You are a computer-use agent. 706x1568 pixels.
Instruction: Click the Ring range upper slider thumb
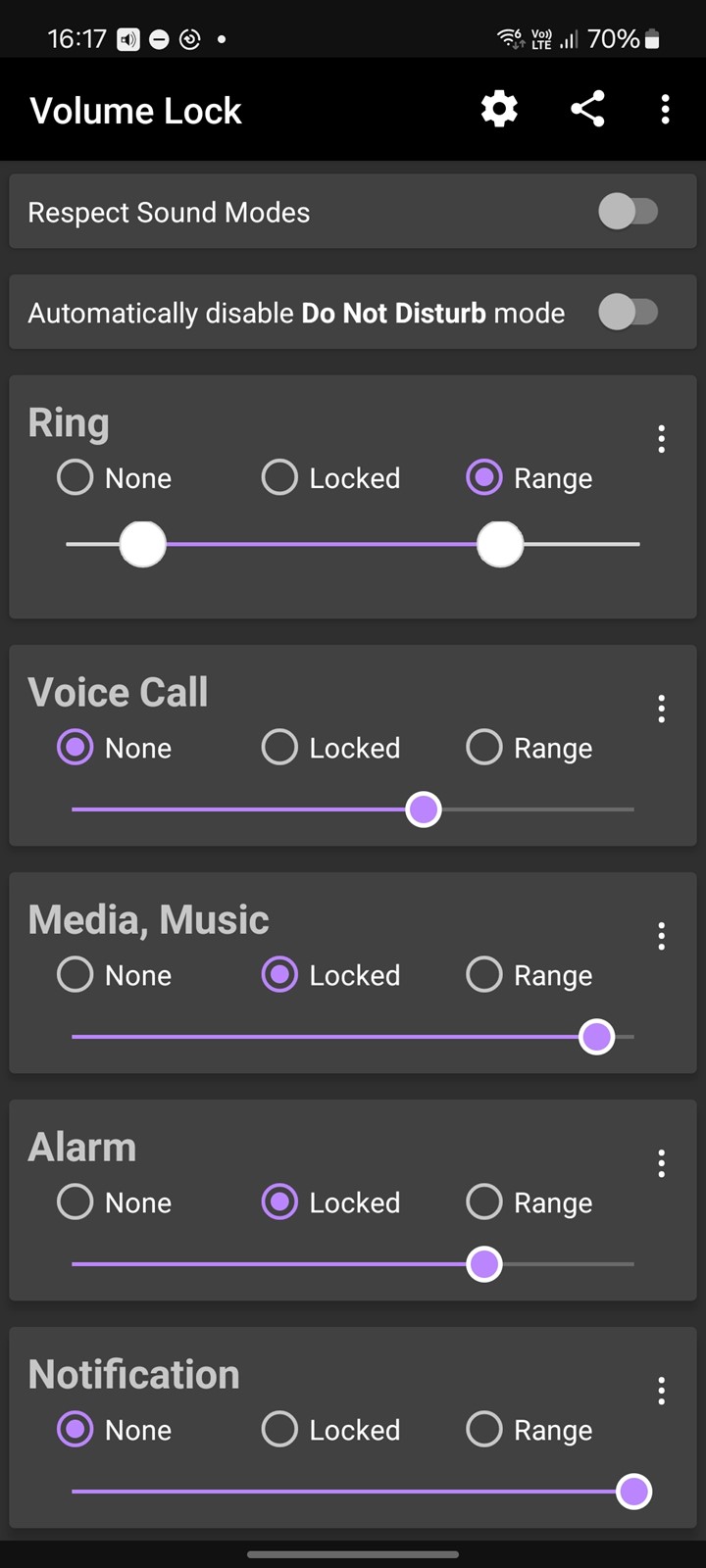pos(500,544)
